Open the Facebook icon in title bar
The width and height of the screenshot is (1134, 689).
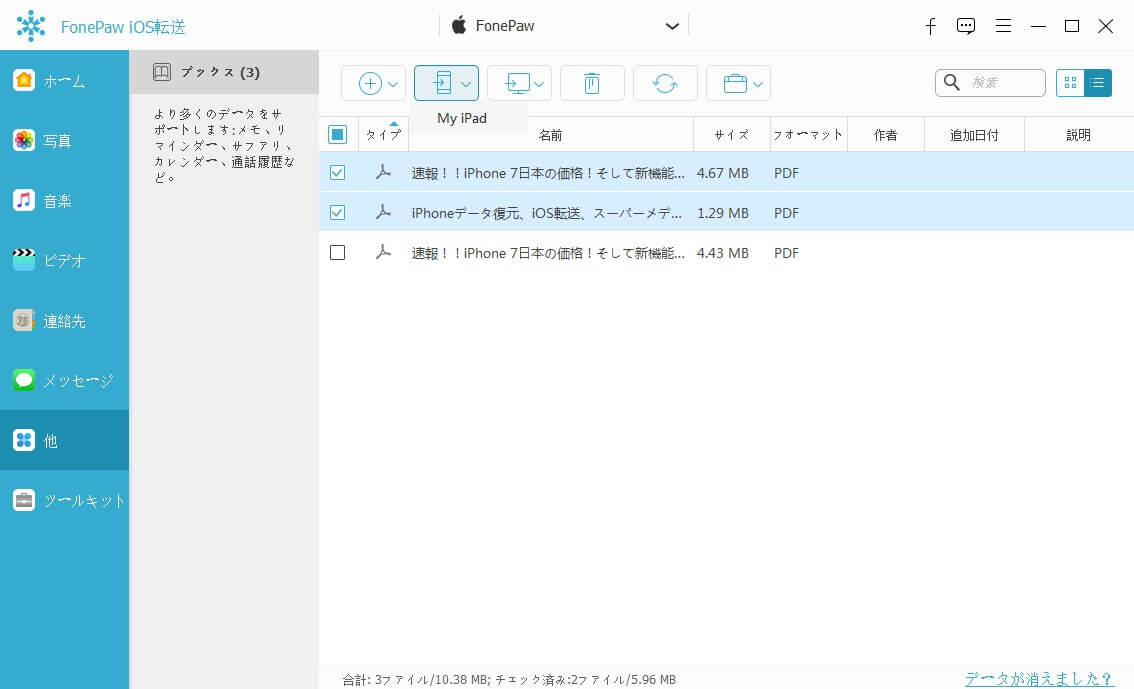coord(930,27)
